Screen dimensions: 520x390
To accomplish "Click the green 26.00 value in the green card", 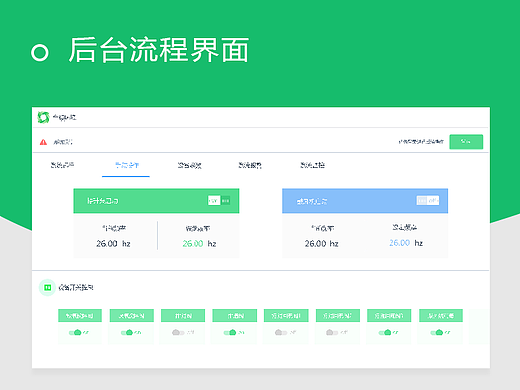I will click(193, 244).
